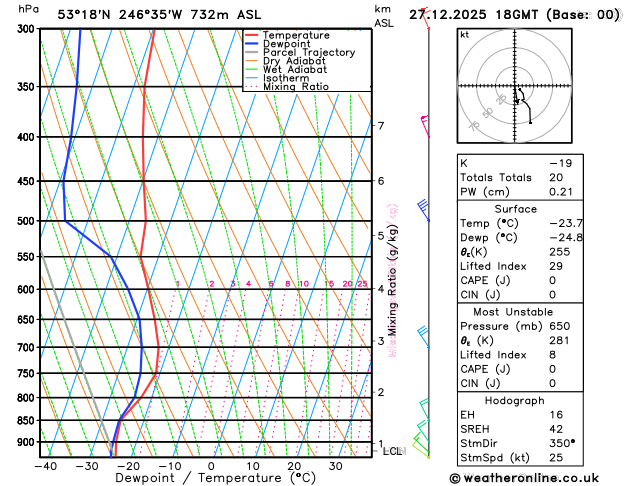Click the weatheronline.co.uk copyright text

click(524, 478)
